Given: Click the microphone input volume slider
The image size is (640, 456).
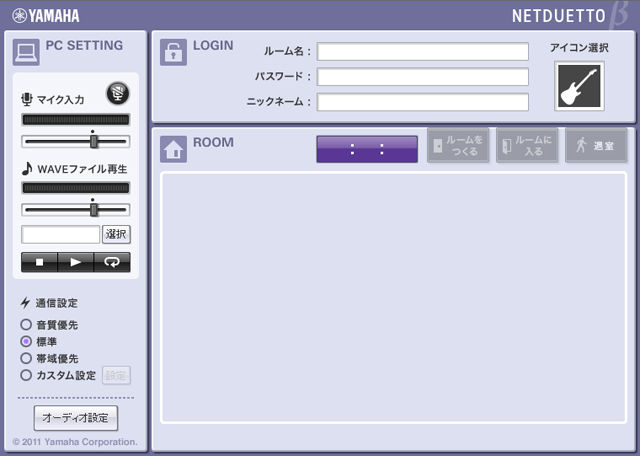Looking at the screenshot, I should 76,141.
